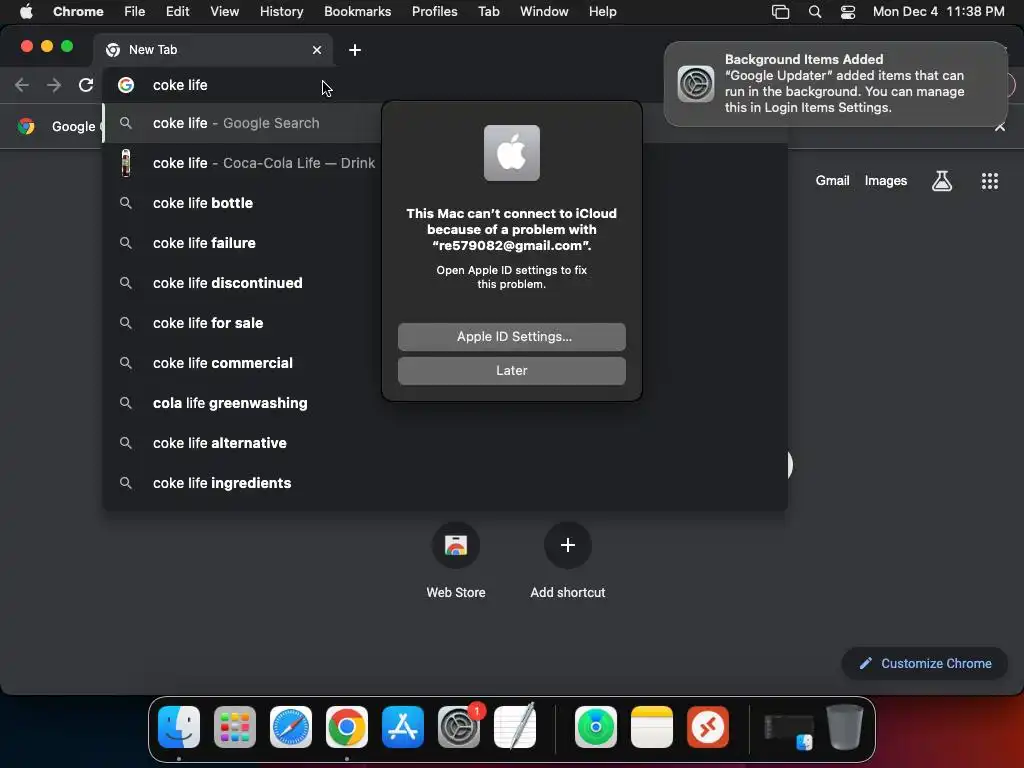Click the Stage Manager windows menu bar icon

(x=780, y=12)
